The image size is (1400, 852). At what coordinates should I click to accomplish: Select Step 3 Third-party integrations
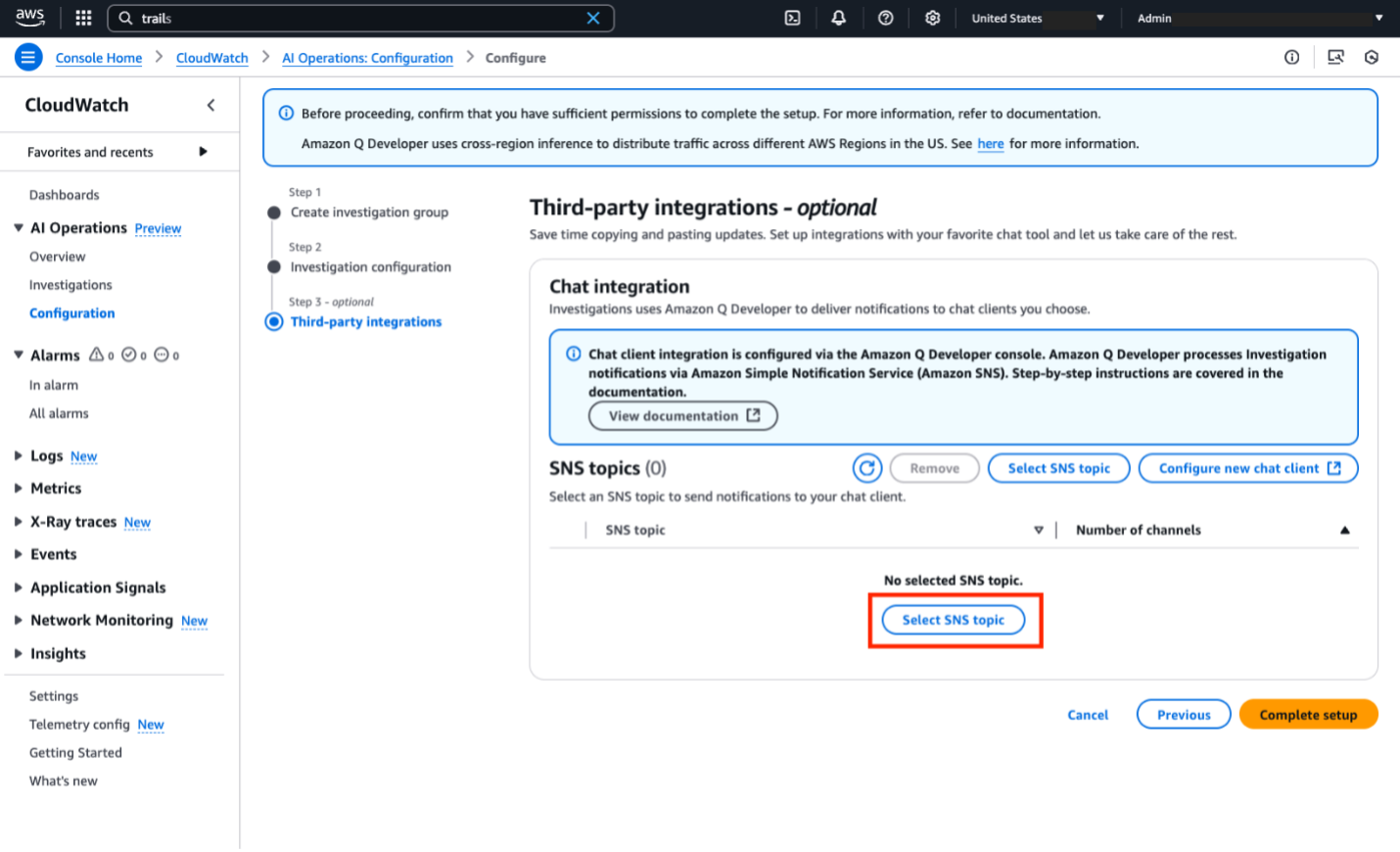tap(366, 322)
